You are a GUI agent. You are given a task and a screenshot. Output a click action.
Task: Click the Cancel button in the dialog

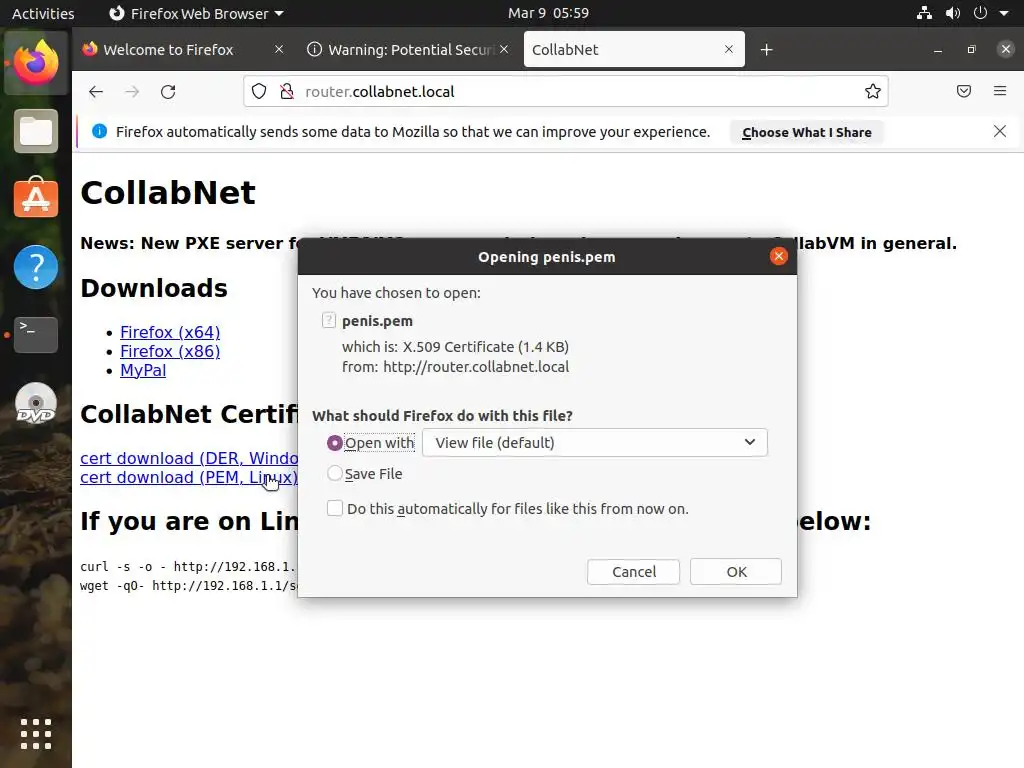pos(633,571)
